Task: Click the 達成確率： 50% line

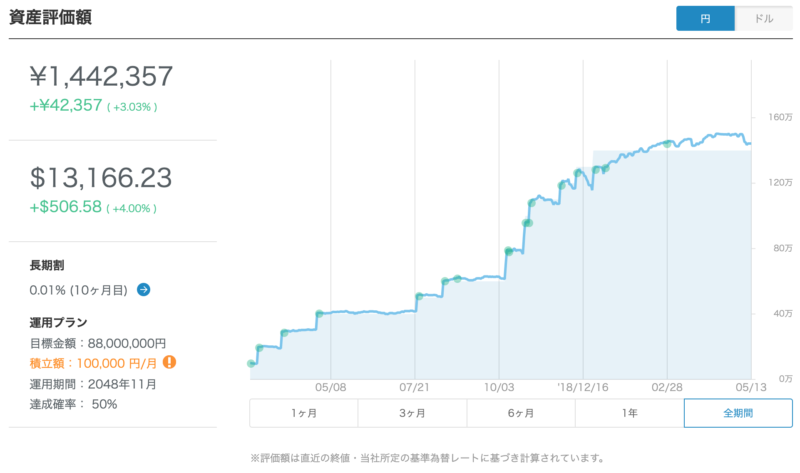Action: point(73,404)
